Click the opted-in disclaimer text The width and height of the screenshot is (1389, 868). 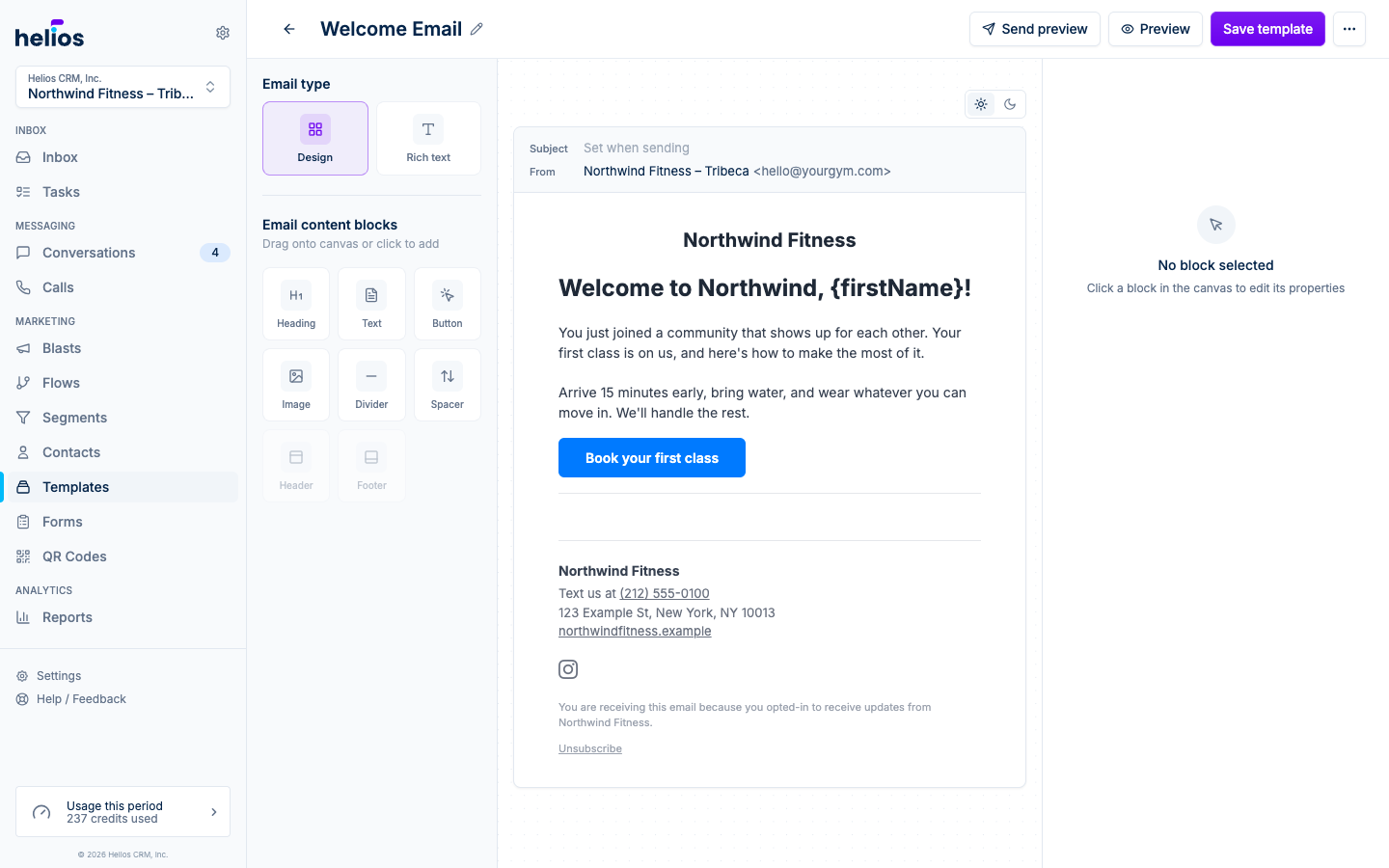coord(745,715)
